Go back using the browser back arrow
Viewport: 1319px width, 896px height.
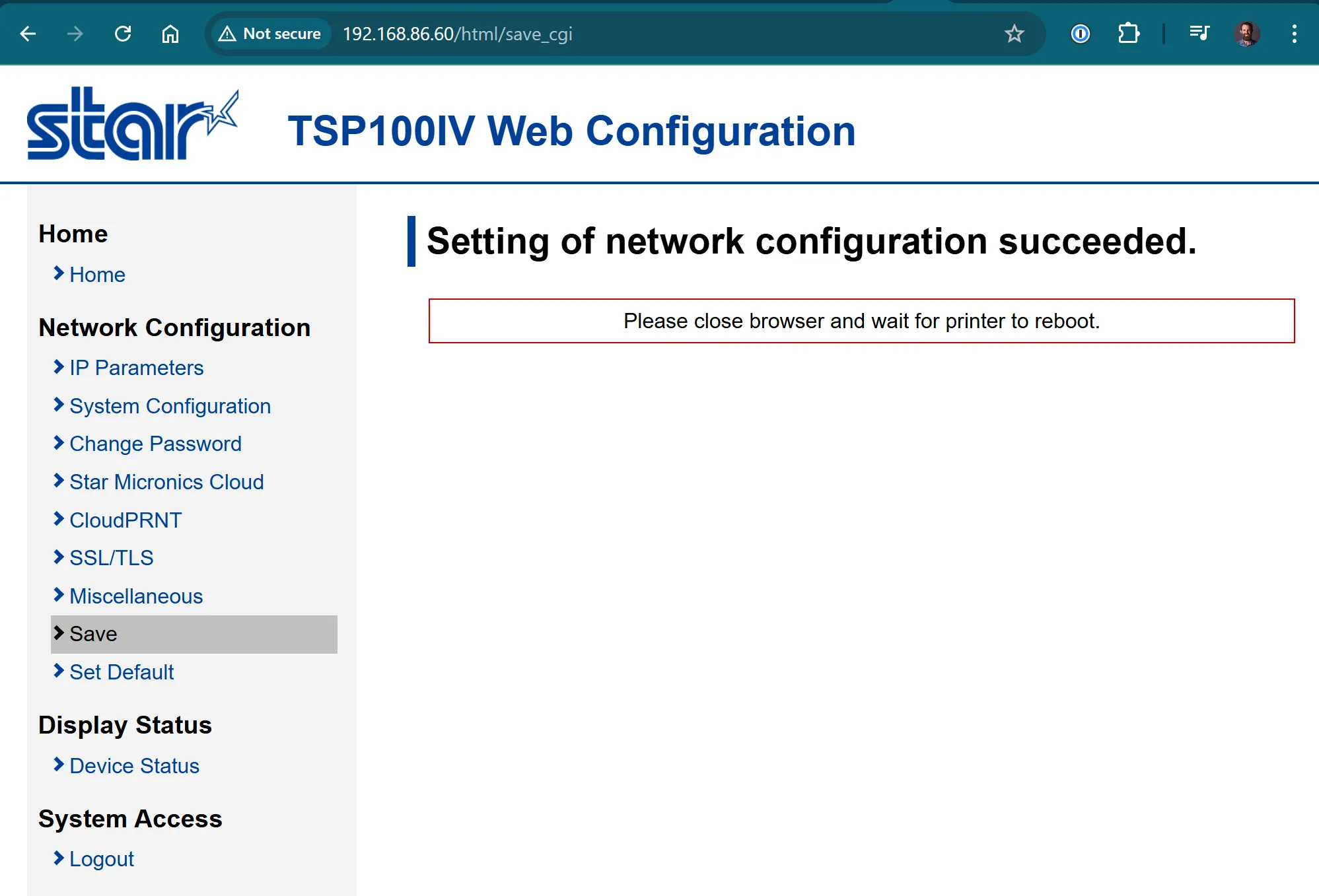click(x=28, y=34)
